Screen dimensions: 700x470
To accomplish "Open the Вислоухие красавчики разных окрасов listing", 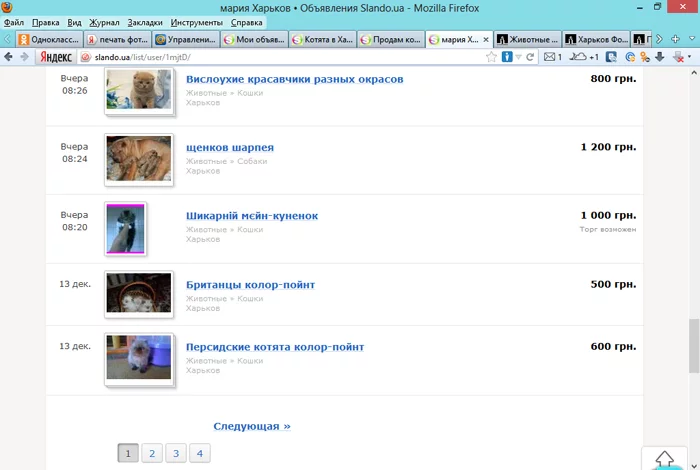I will click(295, 79).
